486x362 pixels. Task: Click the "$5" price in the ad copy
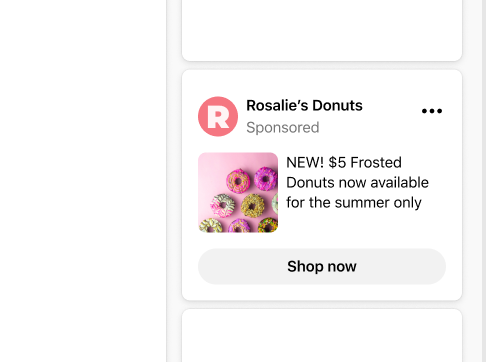[x=337, y=163]
